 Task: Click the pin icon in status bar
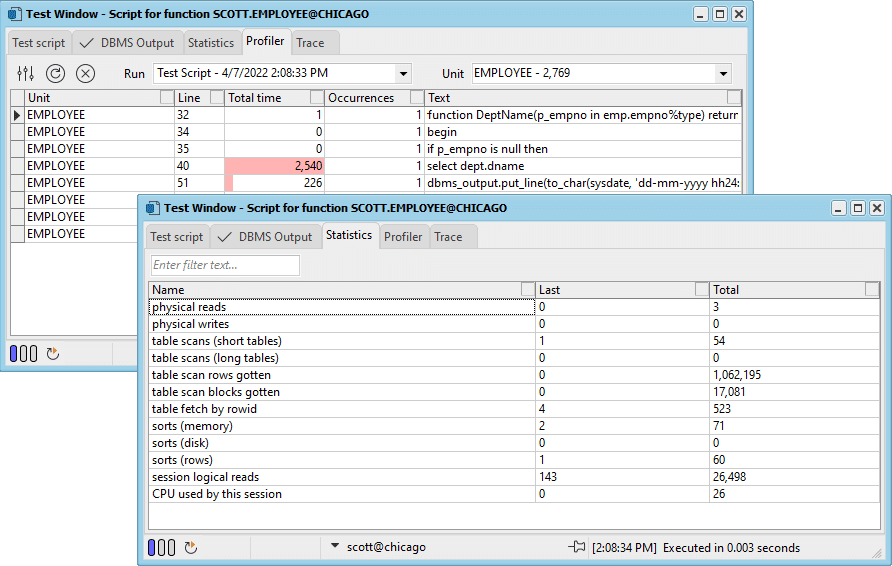(576, 547)
